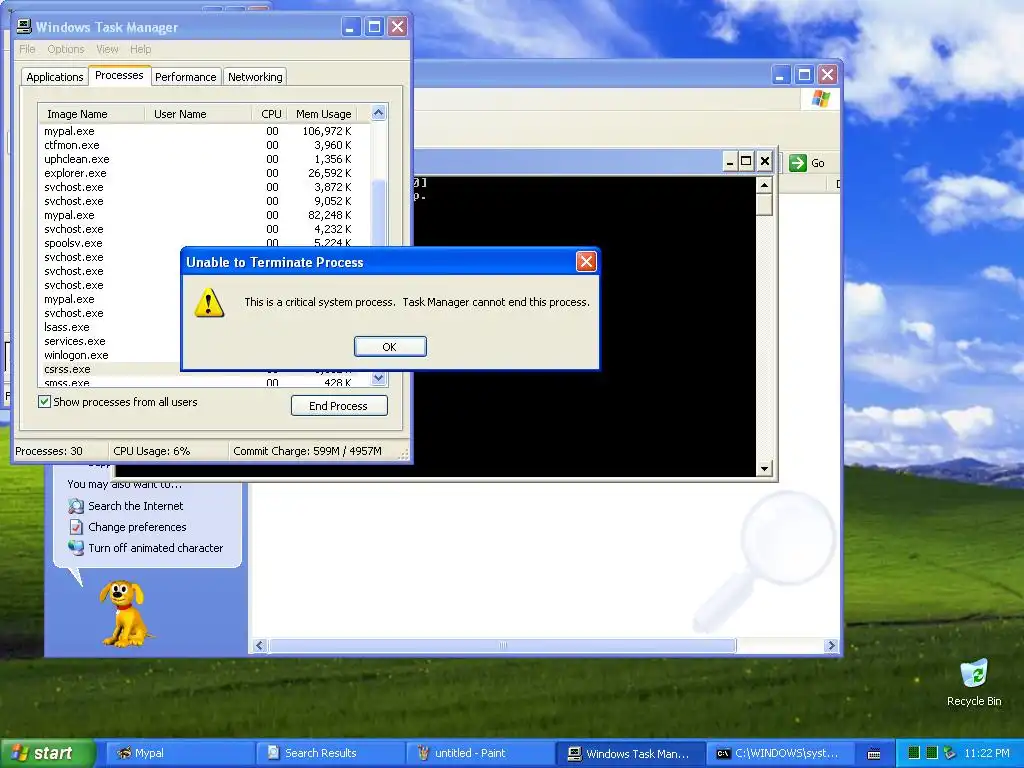
Task: Open the Help menu in Task Manager
Action: [140, 49]
